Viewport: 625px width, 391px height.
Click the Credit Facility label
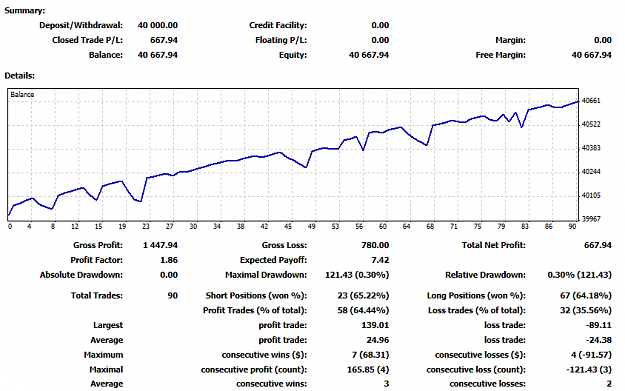pyautogui.click(x=278, y=25)
